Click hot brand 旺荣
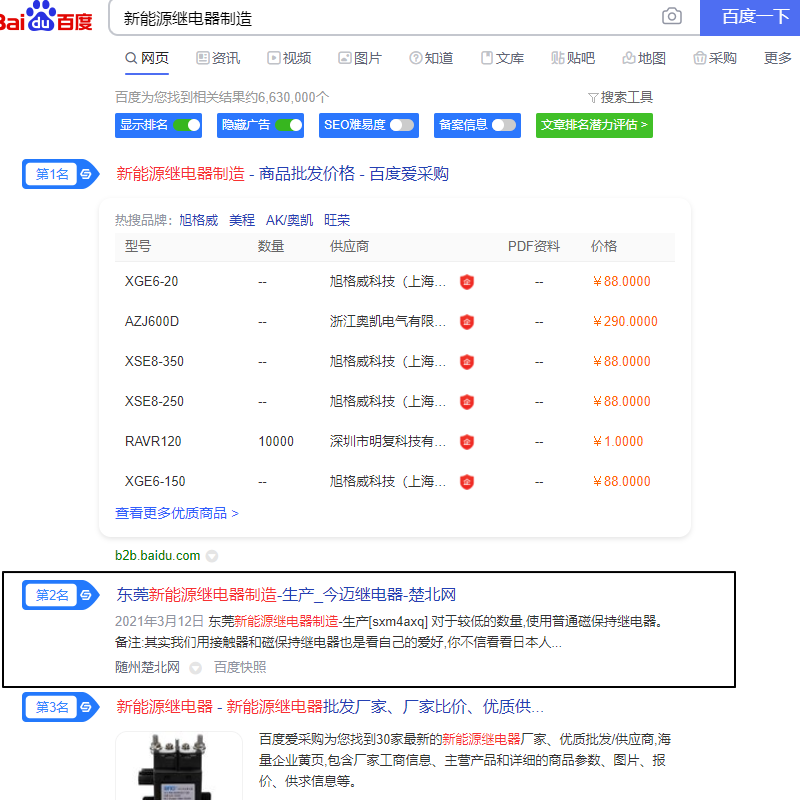The image size is (800, 800). coord(337,220)
